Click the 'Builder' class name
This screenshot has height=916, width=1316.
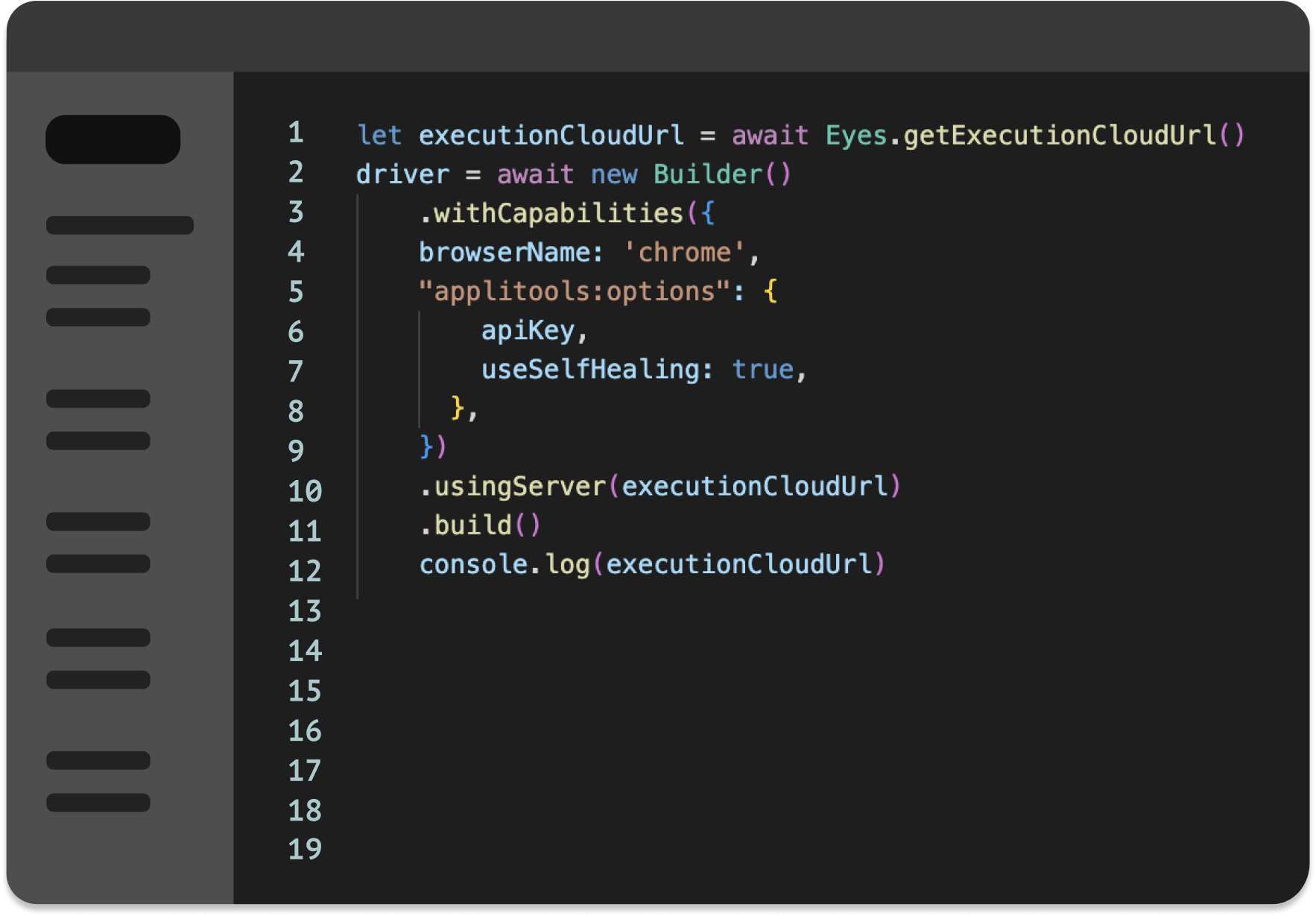pos(708,174)
